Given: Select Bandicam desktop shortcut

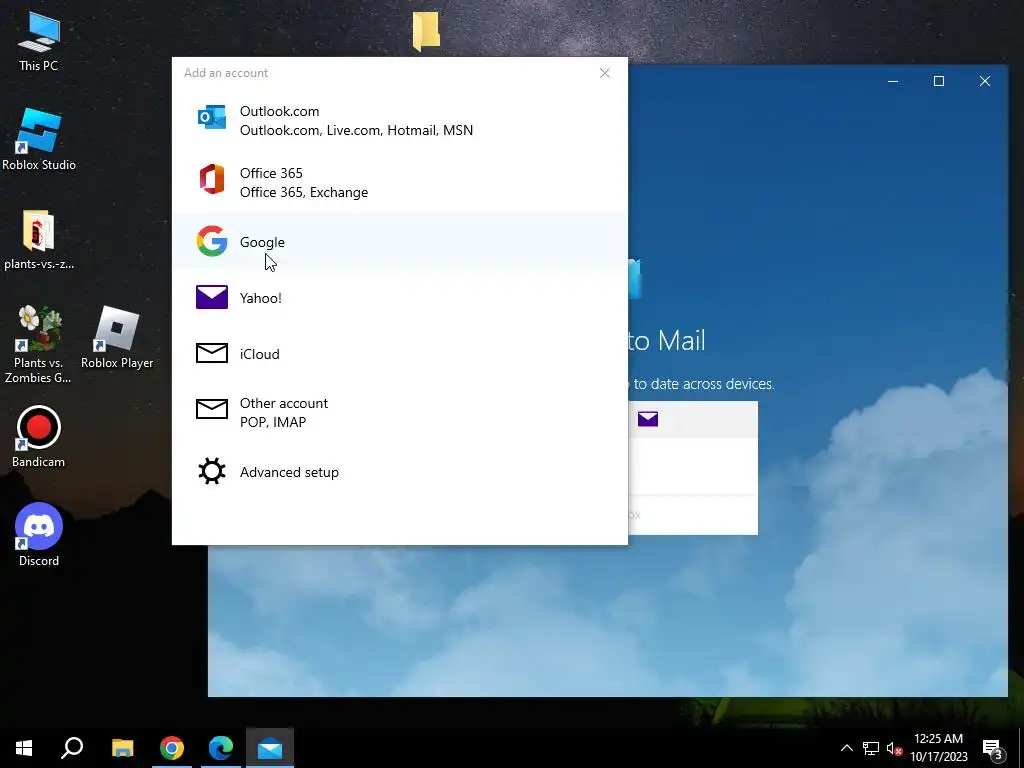Looking at the screenshot, I should 39,437.
